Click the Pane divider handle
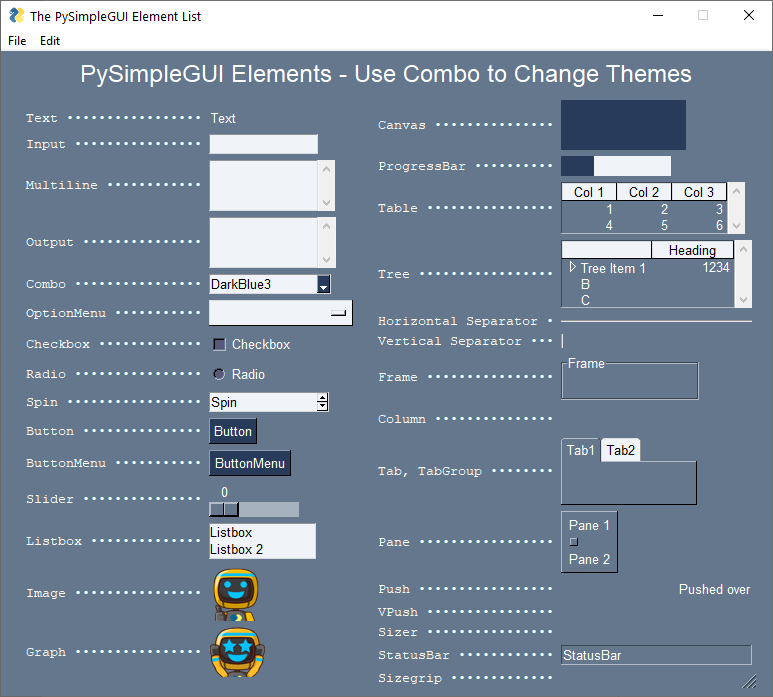This screenshot has width=773, height=697. (573, 542)
